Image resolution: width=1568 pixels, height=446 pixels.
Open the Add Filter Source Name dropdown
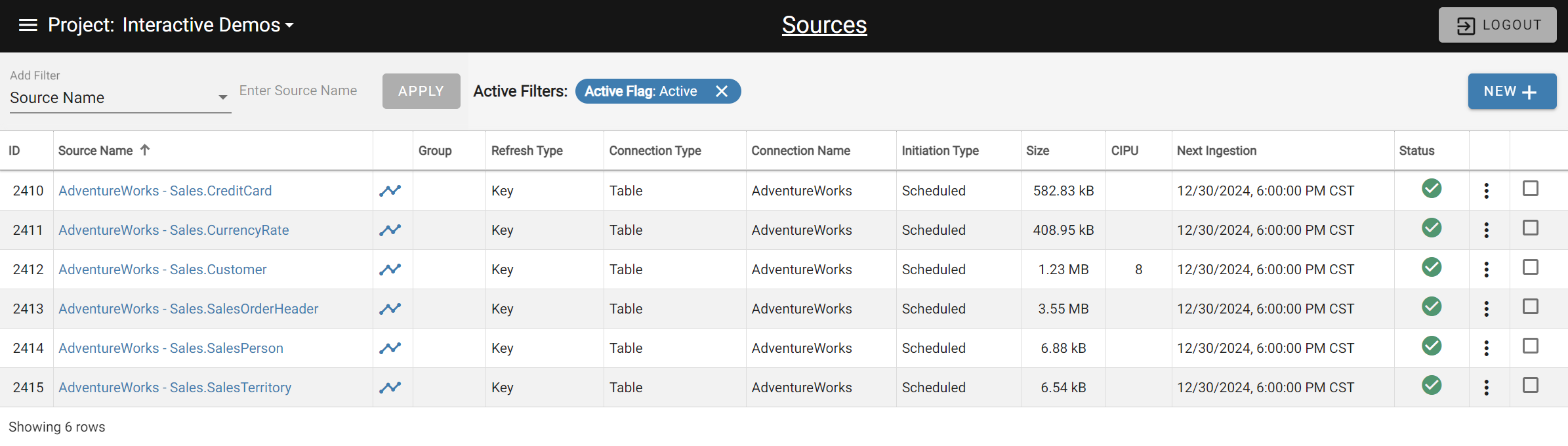click(119, 98)
